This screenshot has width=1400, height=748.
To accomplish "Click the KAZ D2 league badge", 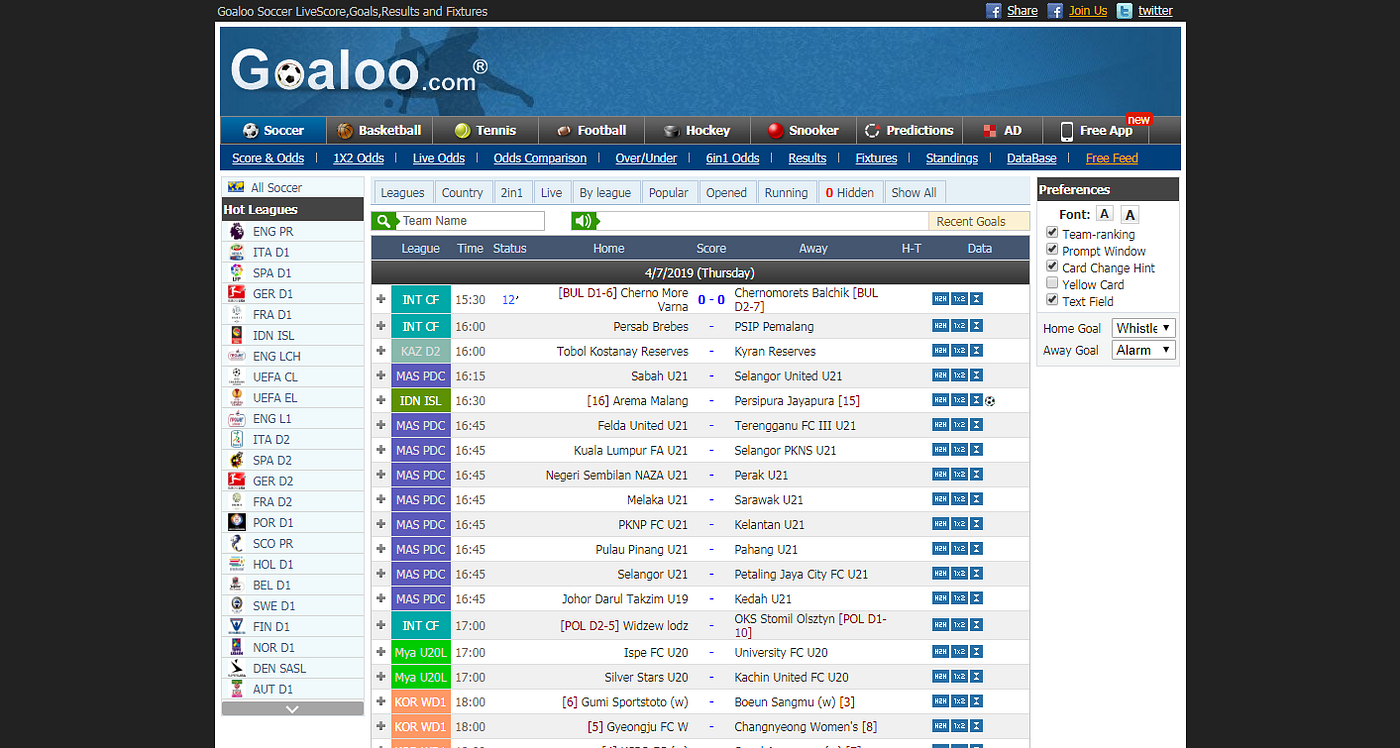I will pos(421,351).
